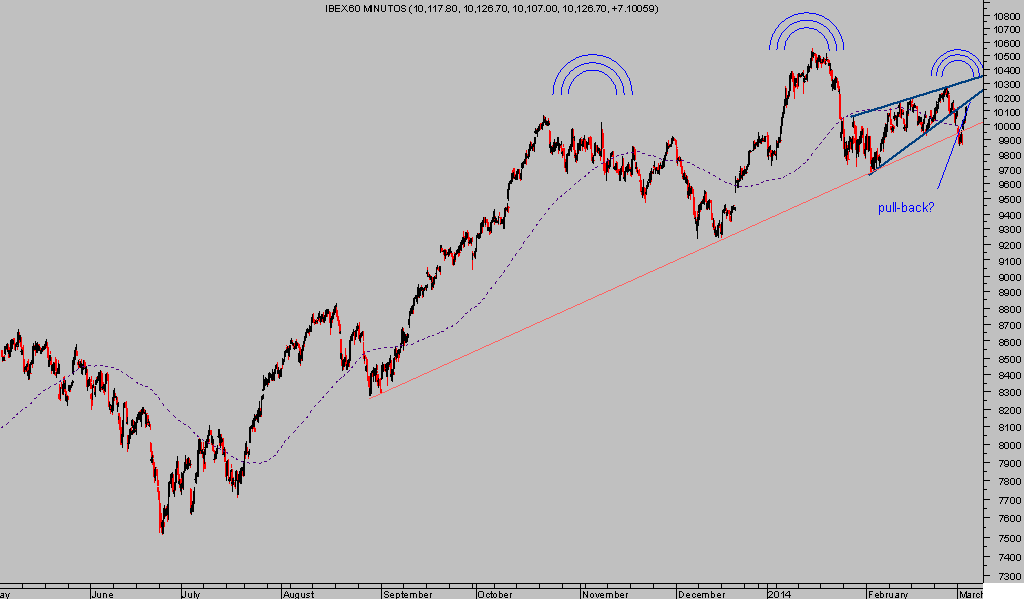Click the 2014 year marker on time axis
This screenshot has width=1024, height=599.
(x=779, y=592)
